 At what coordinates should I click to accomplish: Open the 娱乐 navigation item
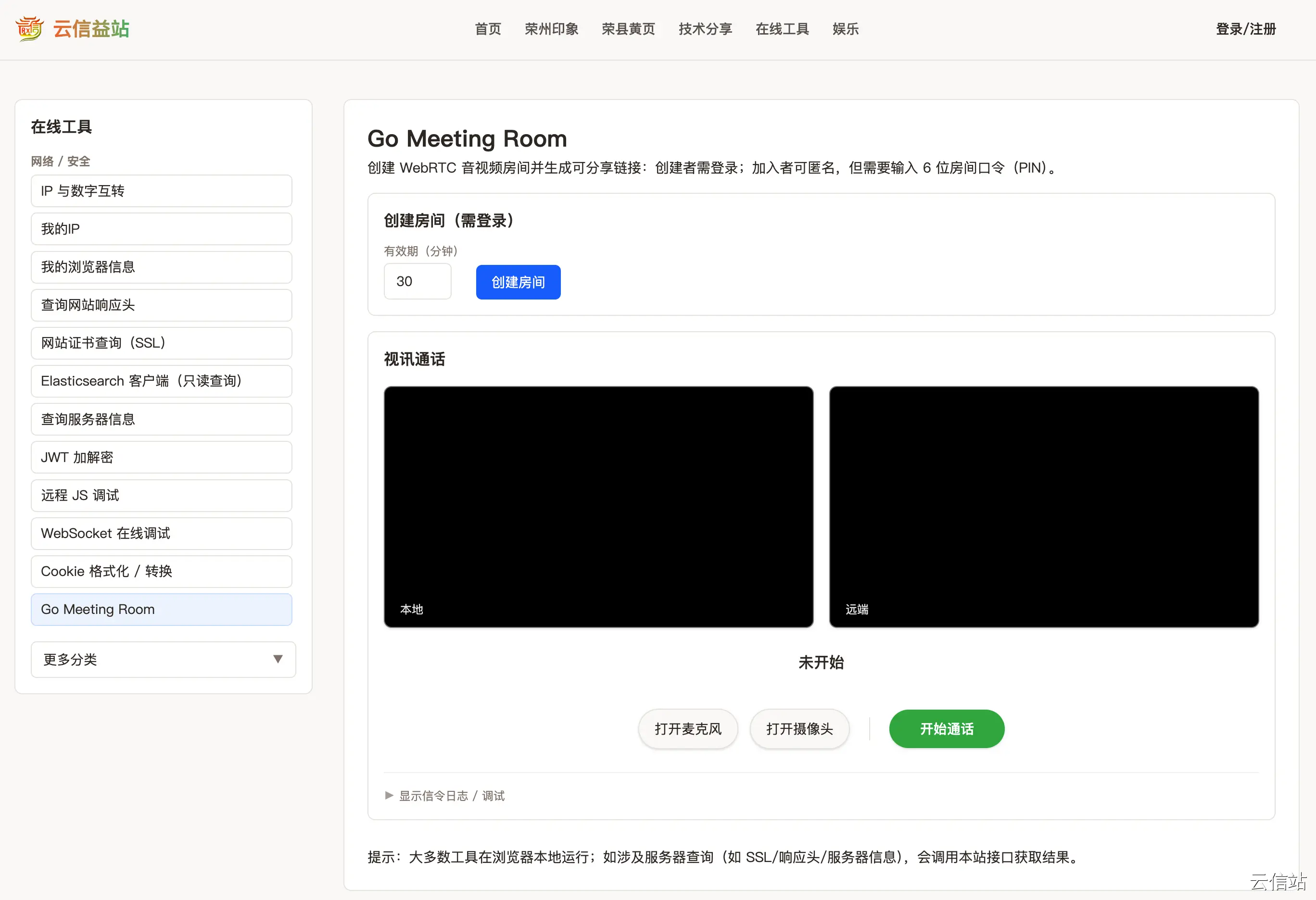pos(845,29)
